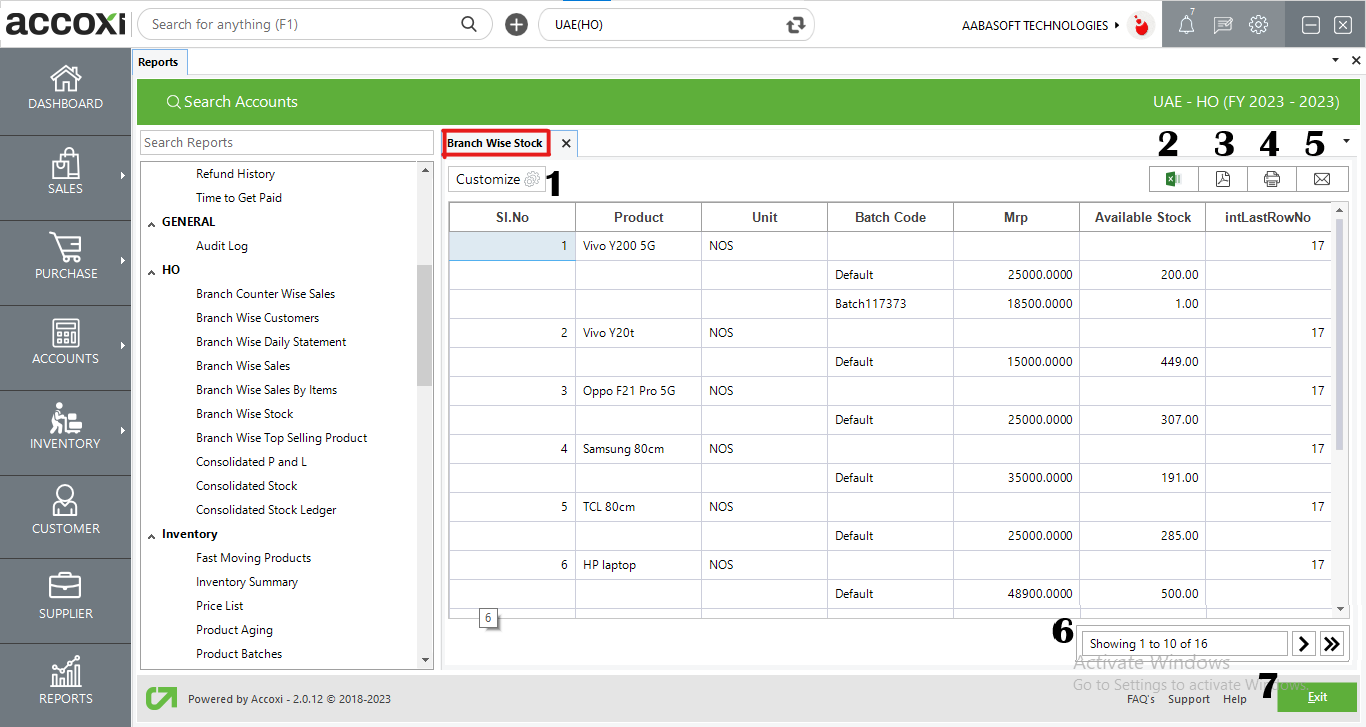Open Consolidated Stock Ledger report
Viewport: 1366px width, 727px height.
click(x=266, y=510)
